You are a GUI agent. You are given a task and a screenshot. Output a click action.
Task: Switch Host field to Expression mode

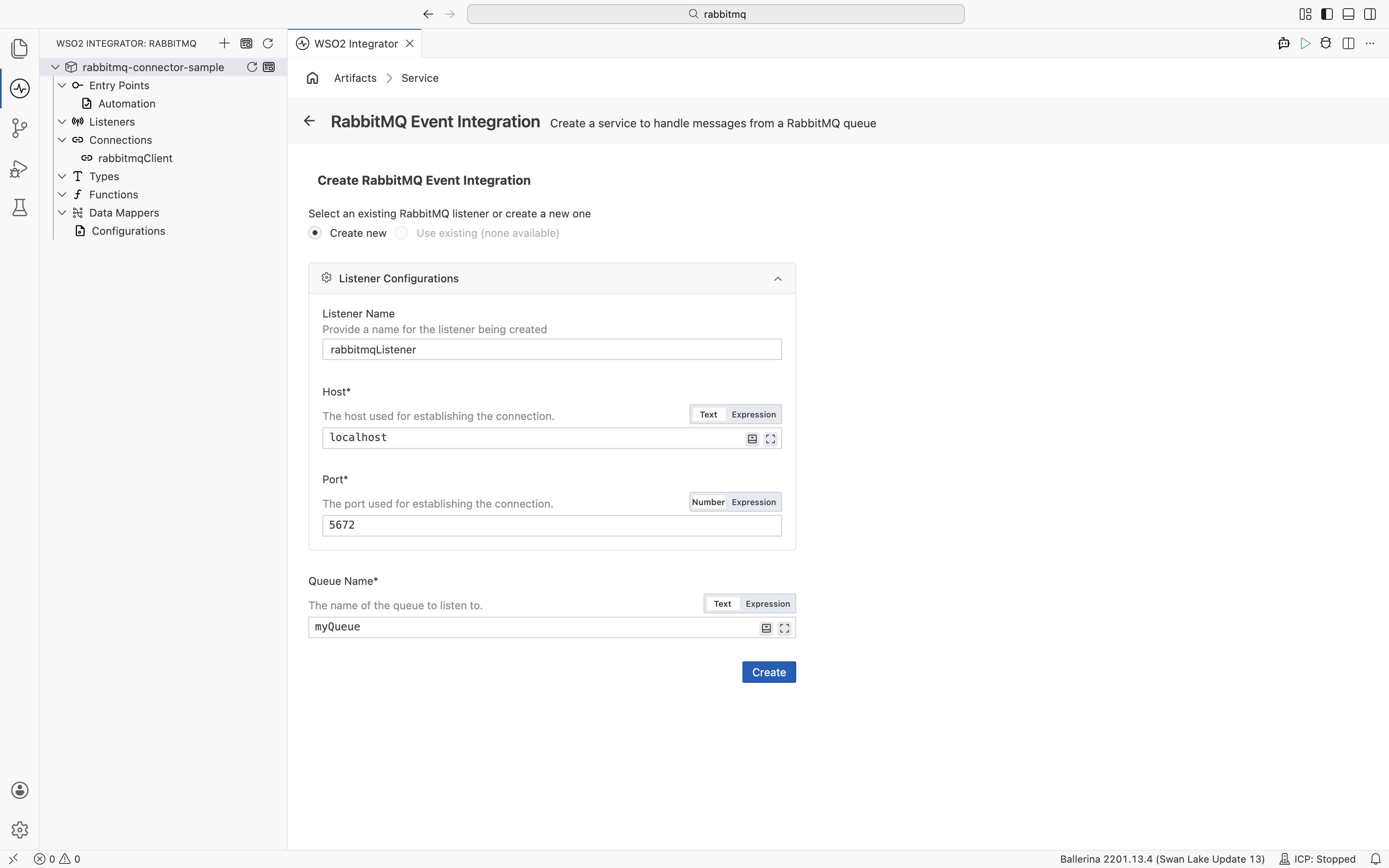(x=754, y=415)
